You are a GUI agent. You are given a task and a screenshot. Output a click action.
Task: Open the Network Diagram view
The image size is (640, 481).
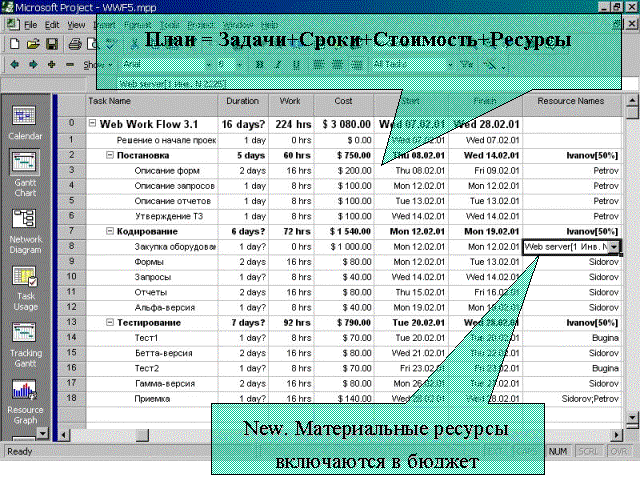[x=25, y=231]
